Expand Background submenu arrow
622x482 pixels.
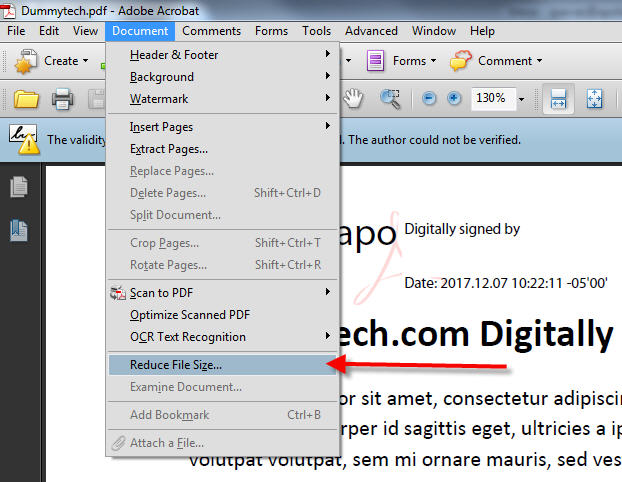click(x=328, y=75)
